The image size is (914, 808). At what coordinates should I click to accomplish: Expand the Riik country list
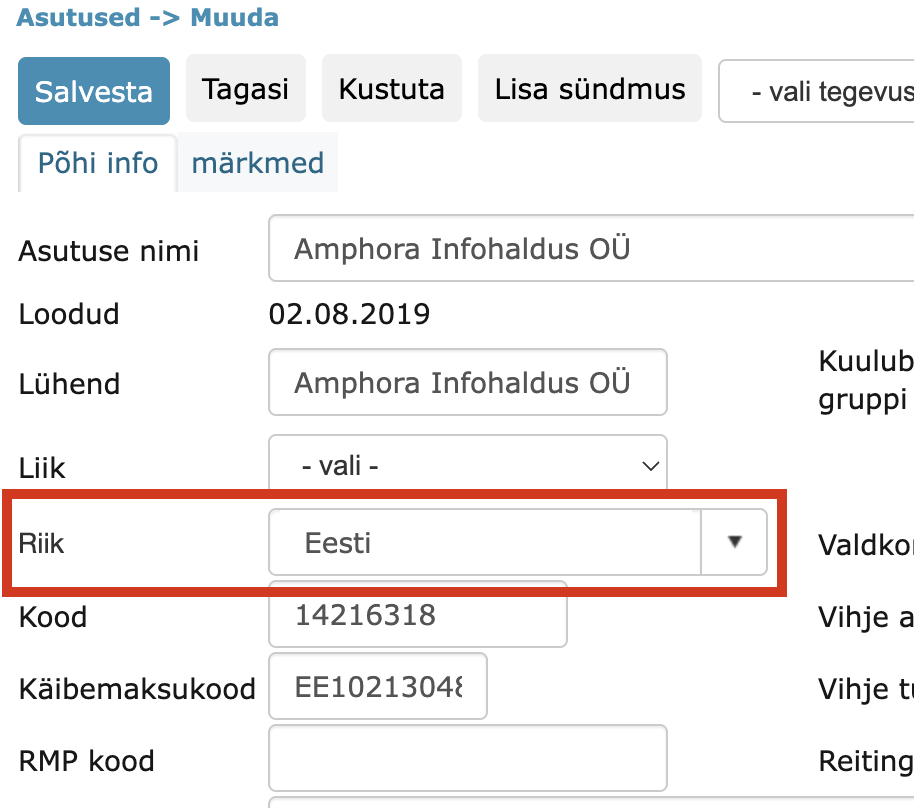735,542
